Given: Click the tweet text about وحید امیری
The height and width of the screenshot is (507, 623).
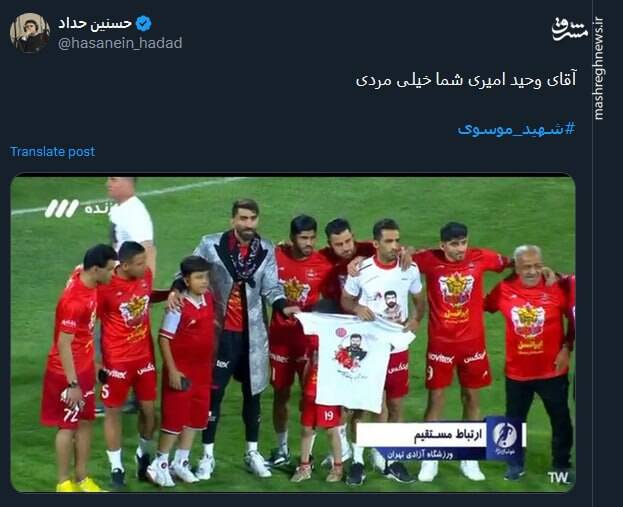Looking at the screenshot, I should [x=466, y=81].
